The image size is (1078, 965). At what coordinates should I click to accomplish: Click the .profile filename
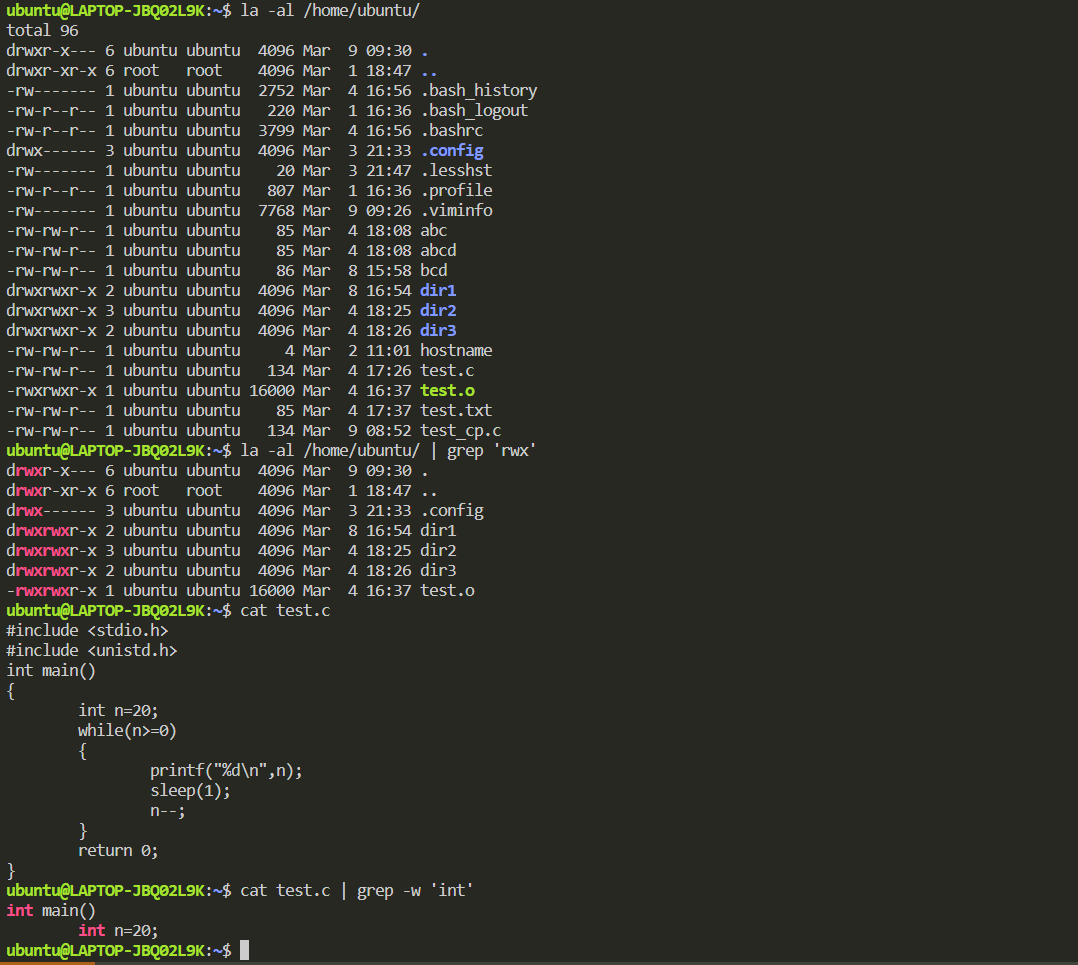pyautogui.click(x=456, y=190)
